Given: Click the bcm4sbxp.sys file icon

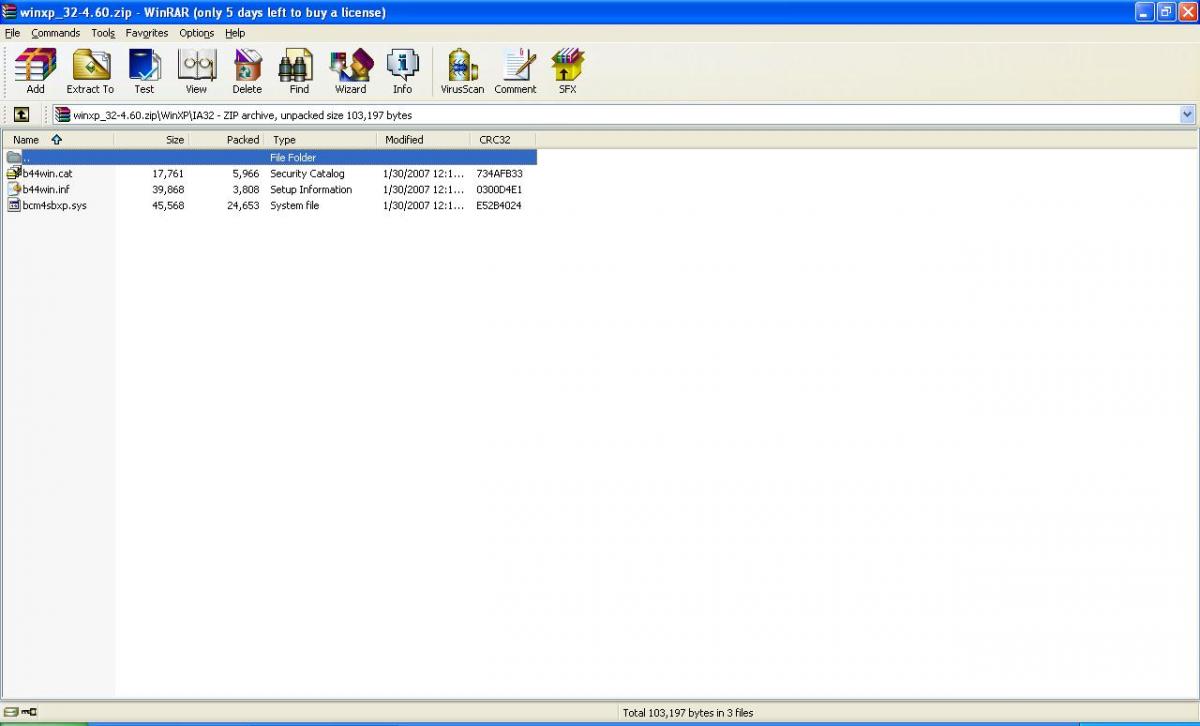Looking at the screenshot, I should click(x=13, y=205).
